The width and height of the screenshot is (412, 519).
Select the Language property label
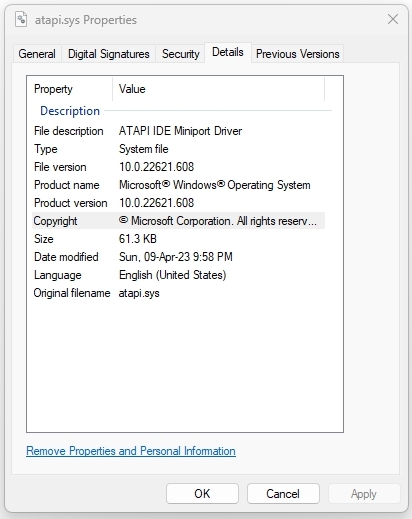coord(58,275)
